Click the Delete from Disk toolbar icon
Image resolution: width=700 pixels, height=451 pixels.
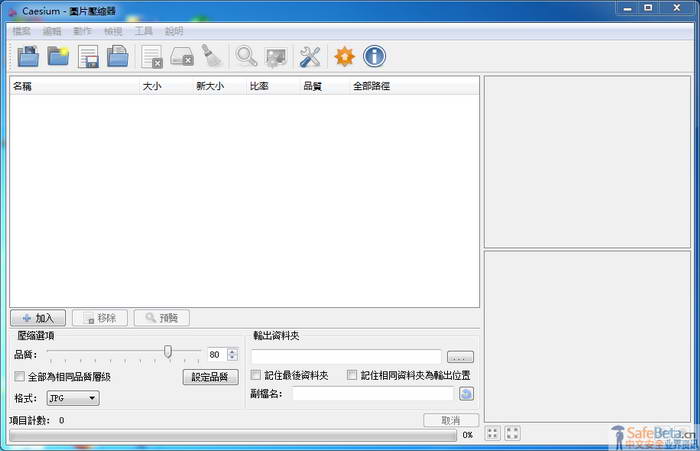point(182,57)
